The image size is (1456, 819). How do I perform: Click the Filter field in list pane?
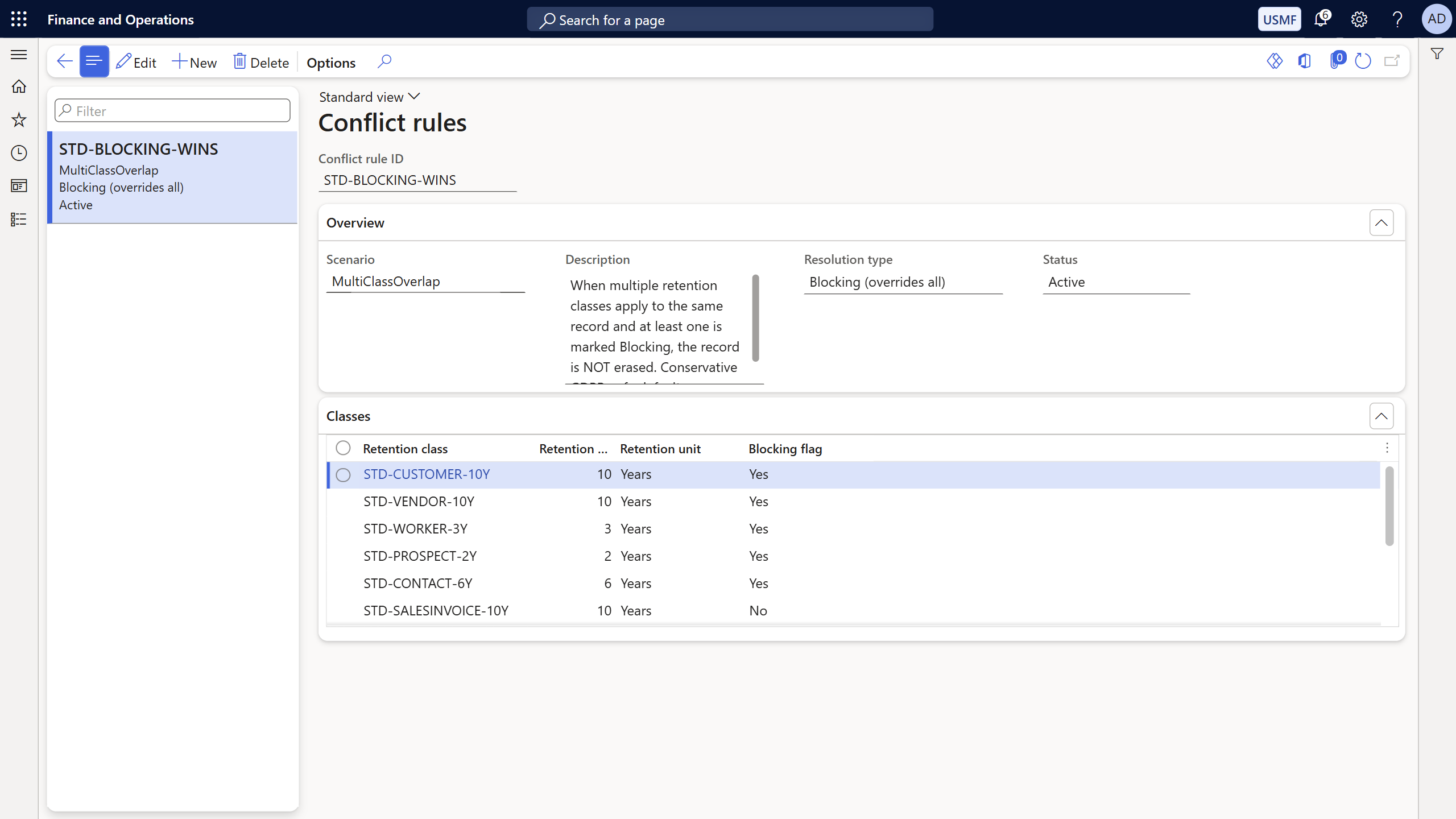click(172, 110)
